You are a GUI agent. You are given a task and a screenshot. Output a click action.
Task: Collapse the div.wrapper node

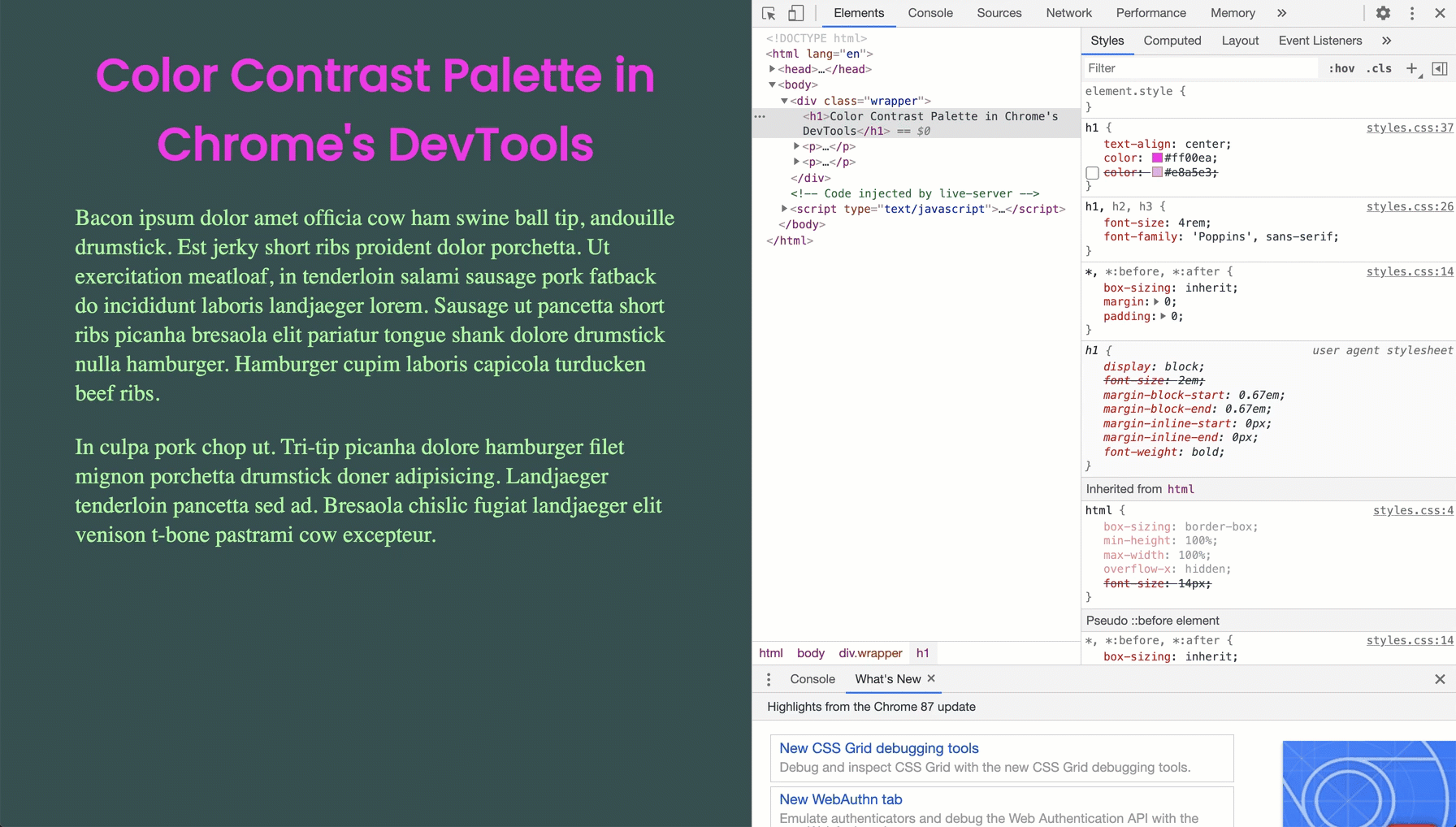click(x=784, y=101)
